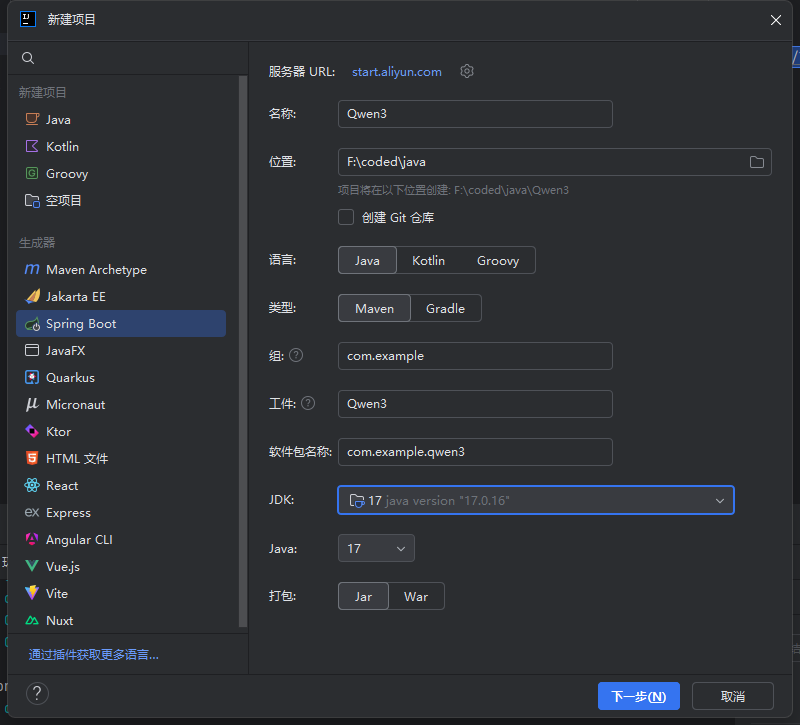Click the IntelliJ IDEA logo icon
The width and height of the screenshot is (800, 725).
[28, 19]
